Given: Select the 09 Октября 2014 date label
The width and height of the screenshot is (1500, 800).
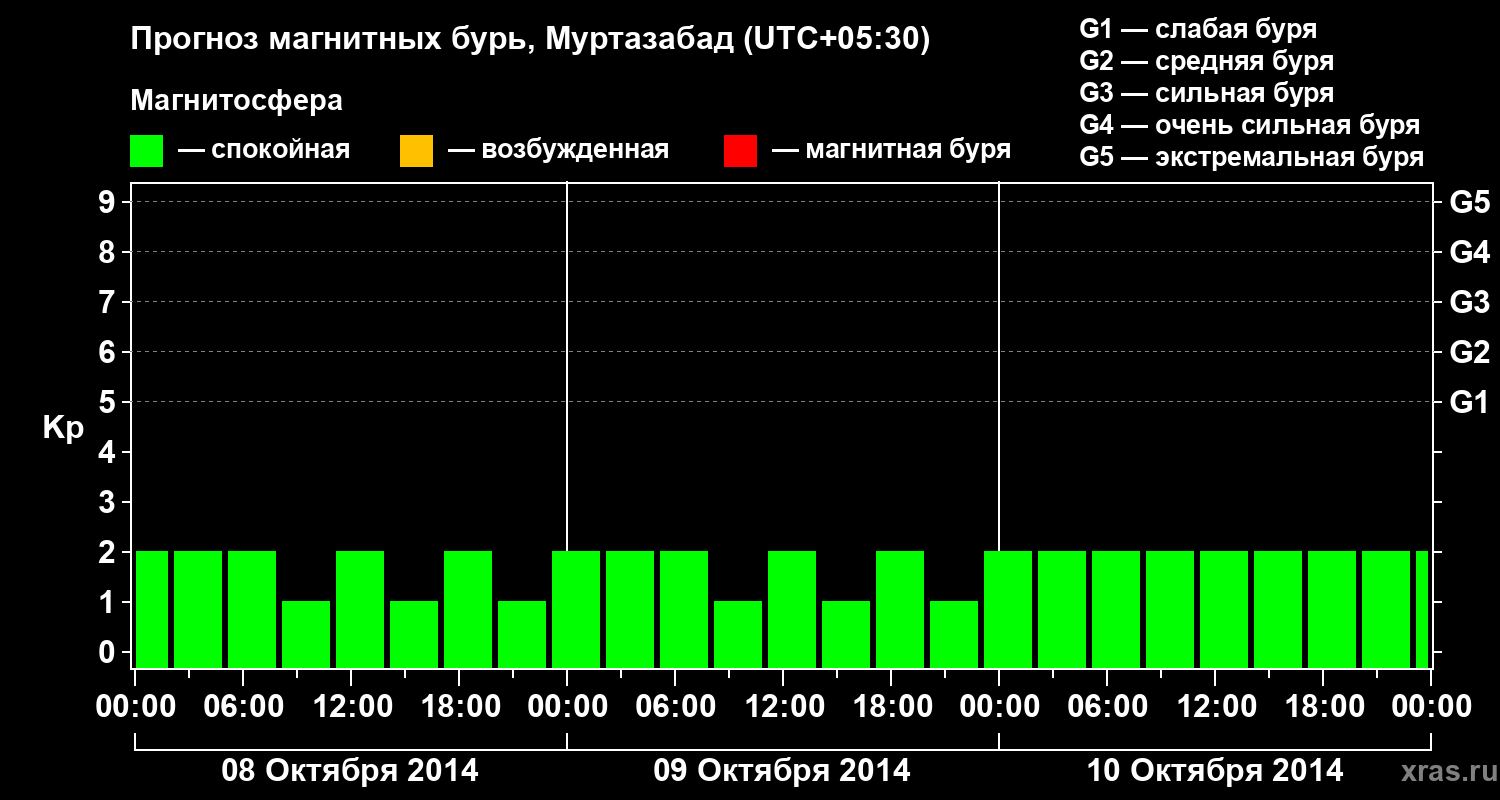Looking at the screenshot, I should tap(782, 771).
